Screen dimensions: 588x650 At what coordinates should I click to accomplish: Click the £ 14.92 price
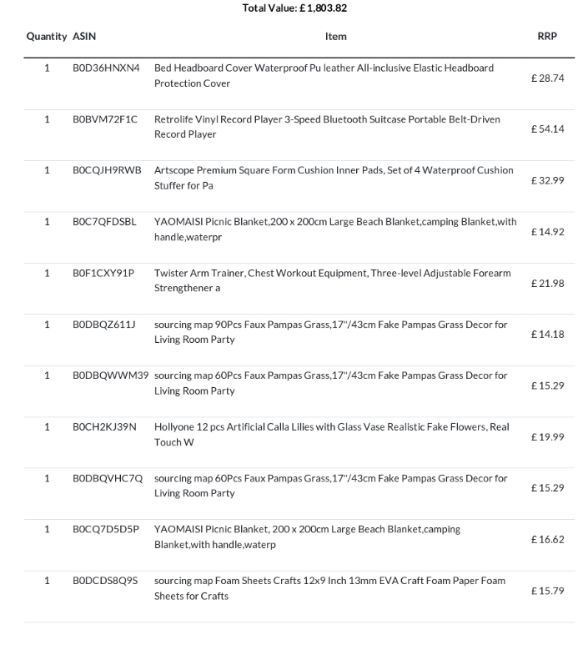pos(548,232)
